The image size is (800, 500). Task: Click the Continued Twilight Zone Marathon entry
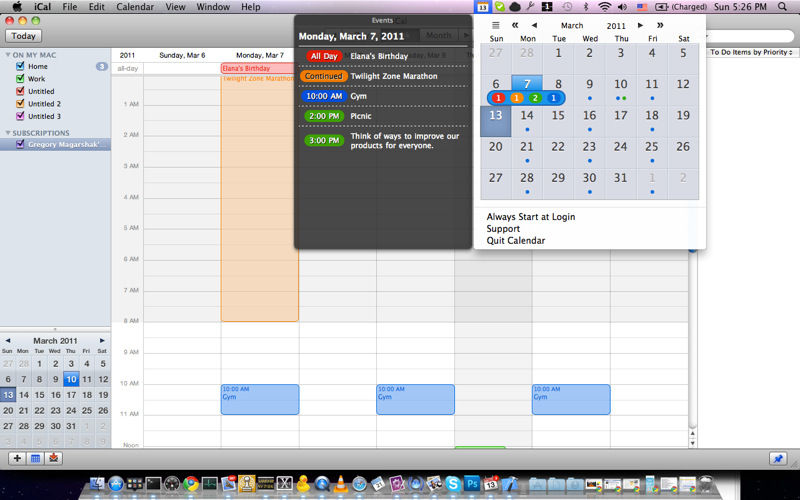383,76
